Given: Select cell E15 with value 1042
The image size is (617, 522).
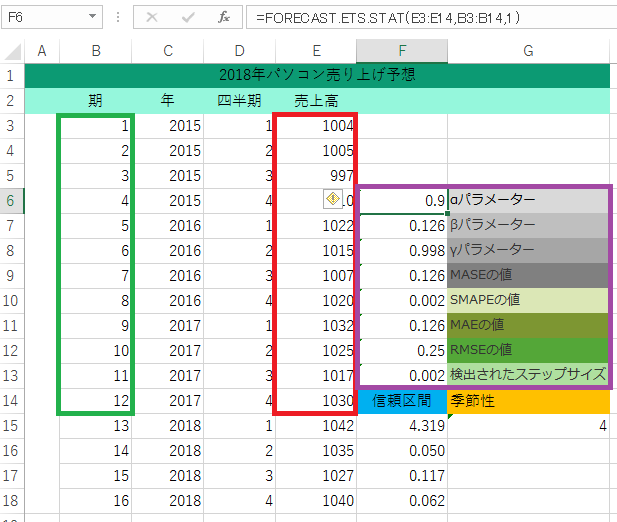Looking at the screenshot, I should (316, 426).
